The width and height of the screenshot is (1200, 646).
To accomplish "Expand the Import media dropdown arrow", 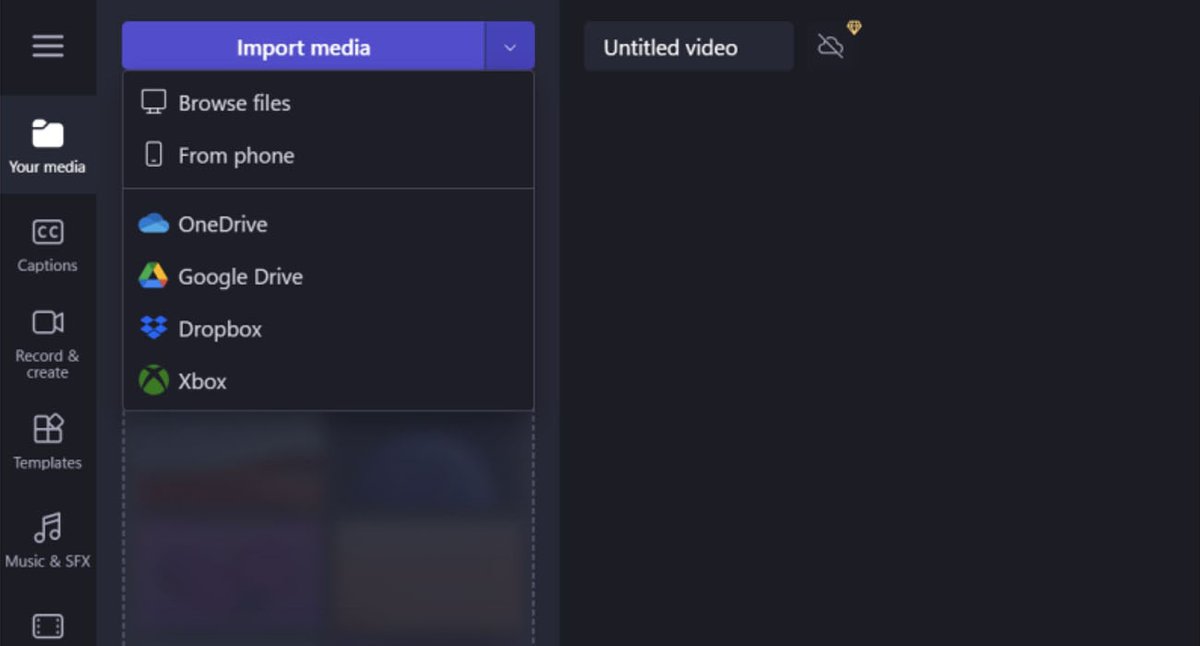I will click(510, 47).
